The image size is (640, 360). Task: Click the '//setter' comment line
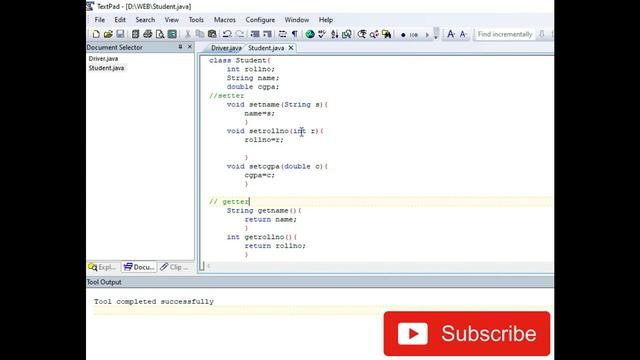[227, 96]
